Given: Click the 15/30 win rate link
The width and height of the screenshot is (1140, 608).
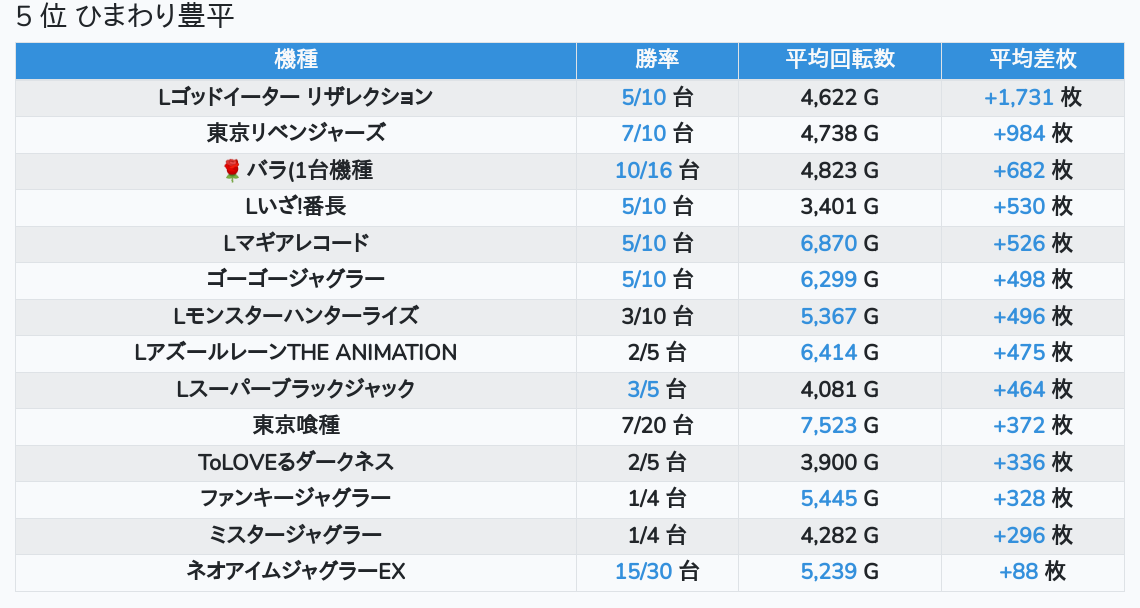Looking at the screenshot, I should point(643,571).
